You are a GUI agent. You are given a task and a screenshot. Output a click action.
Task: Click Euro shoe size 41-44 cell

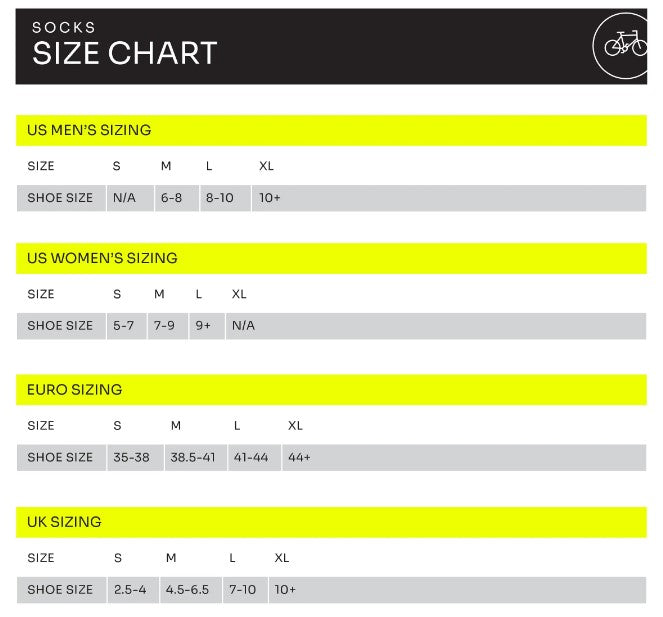coord(250,457)
